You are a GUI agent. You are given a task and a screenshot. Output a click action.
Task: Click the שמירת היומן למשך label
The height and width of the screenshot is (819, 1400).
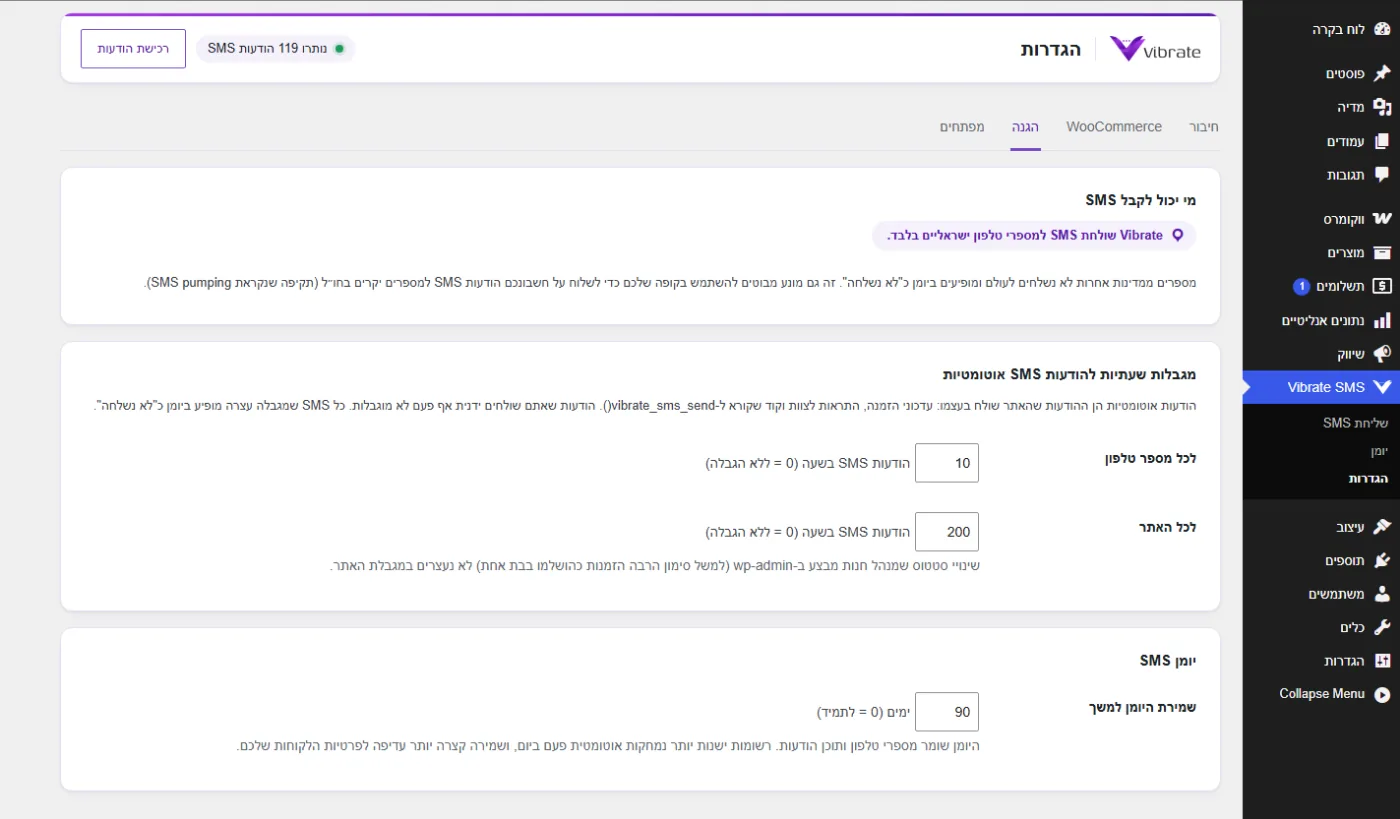(x=1142, y=707)
